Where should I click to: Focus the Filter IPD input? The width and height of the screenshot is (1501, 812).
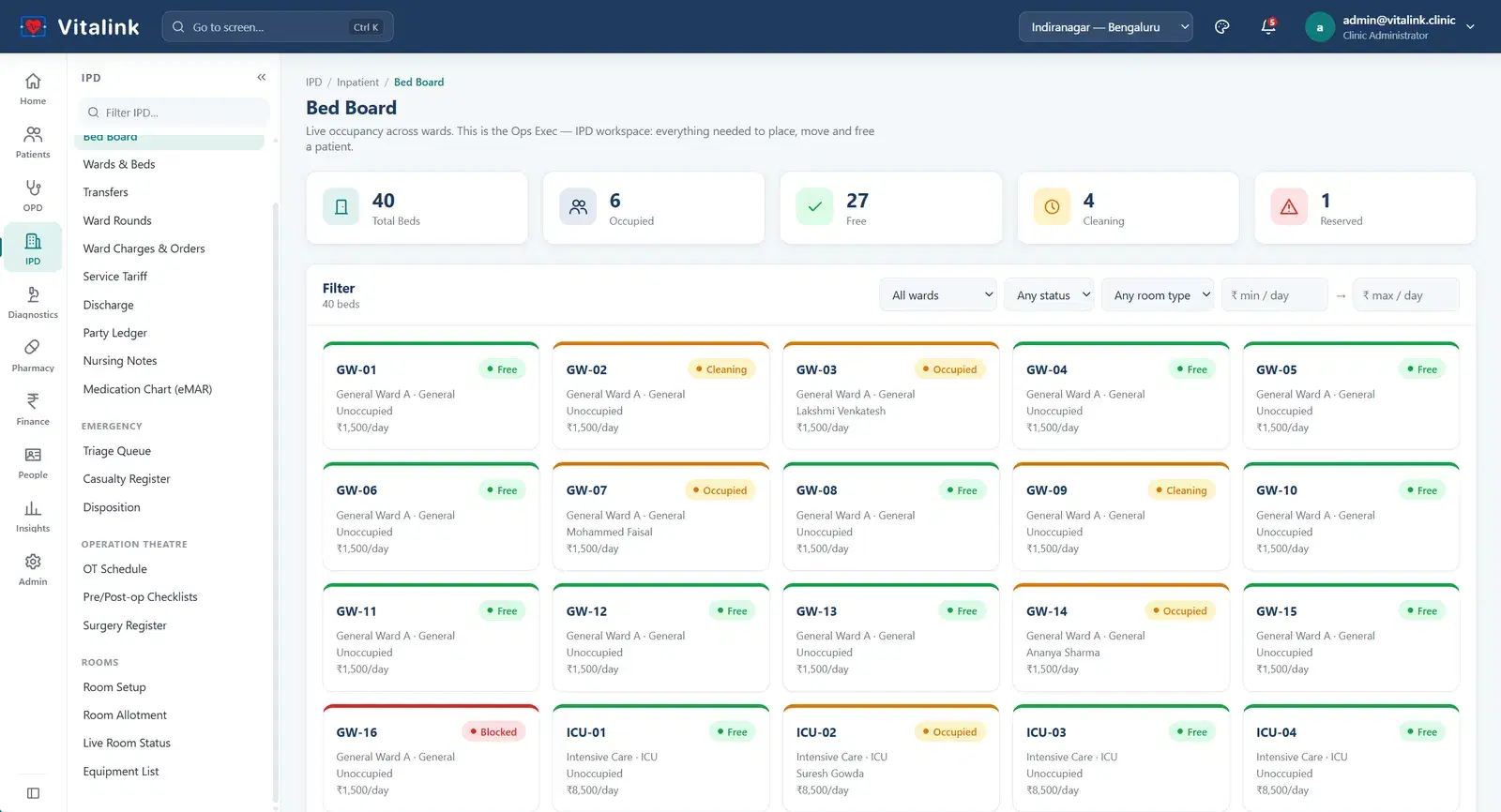click(x=173, y=113)
